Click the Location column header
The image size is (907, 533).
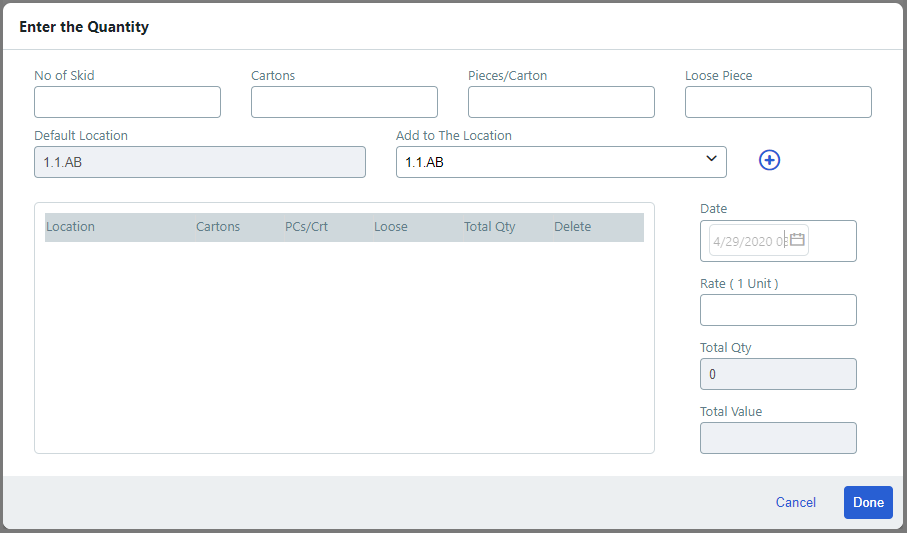(70, 227)
